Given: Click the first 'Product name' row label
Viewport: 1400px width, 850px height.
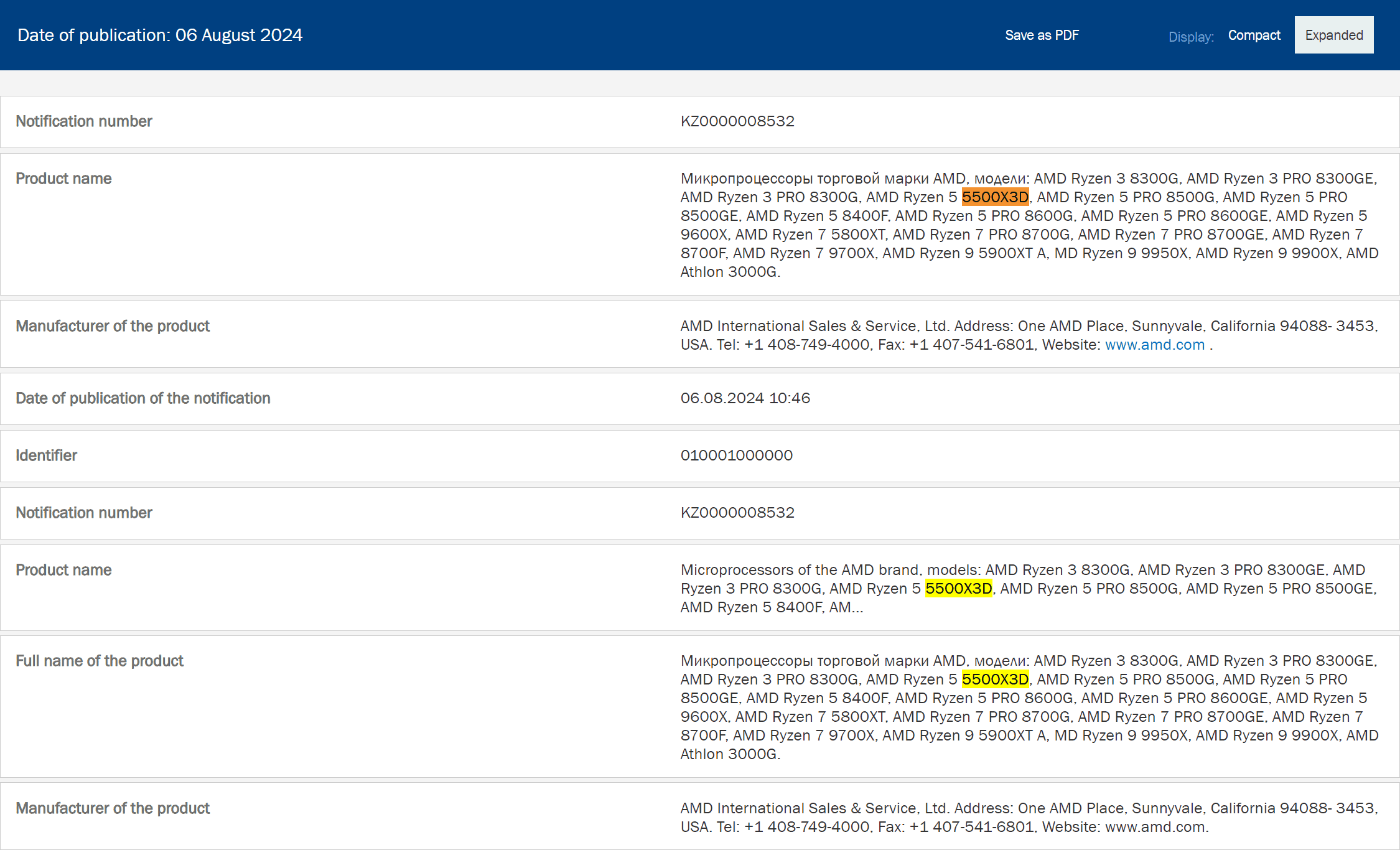Looking at the screenshot, I should 63,179.
